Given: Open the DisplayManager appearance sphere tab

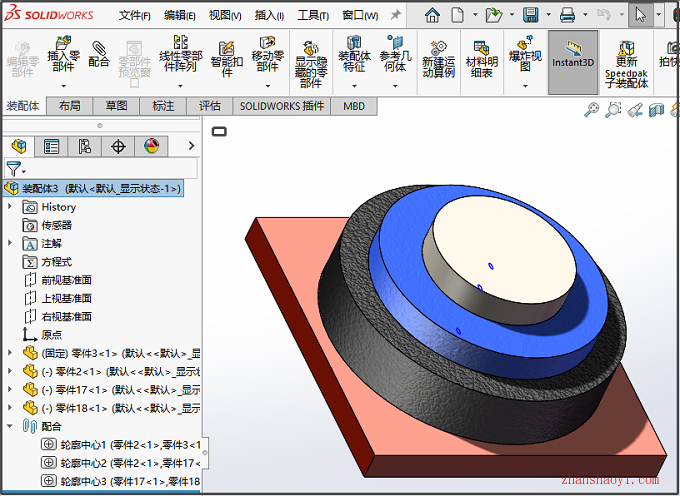Looking at the screenshot, I should click(151, 146).
